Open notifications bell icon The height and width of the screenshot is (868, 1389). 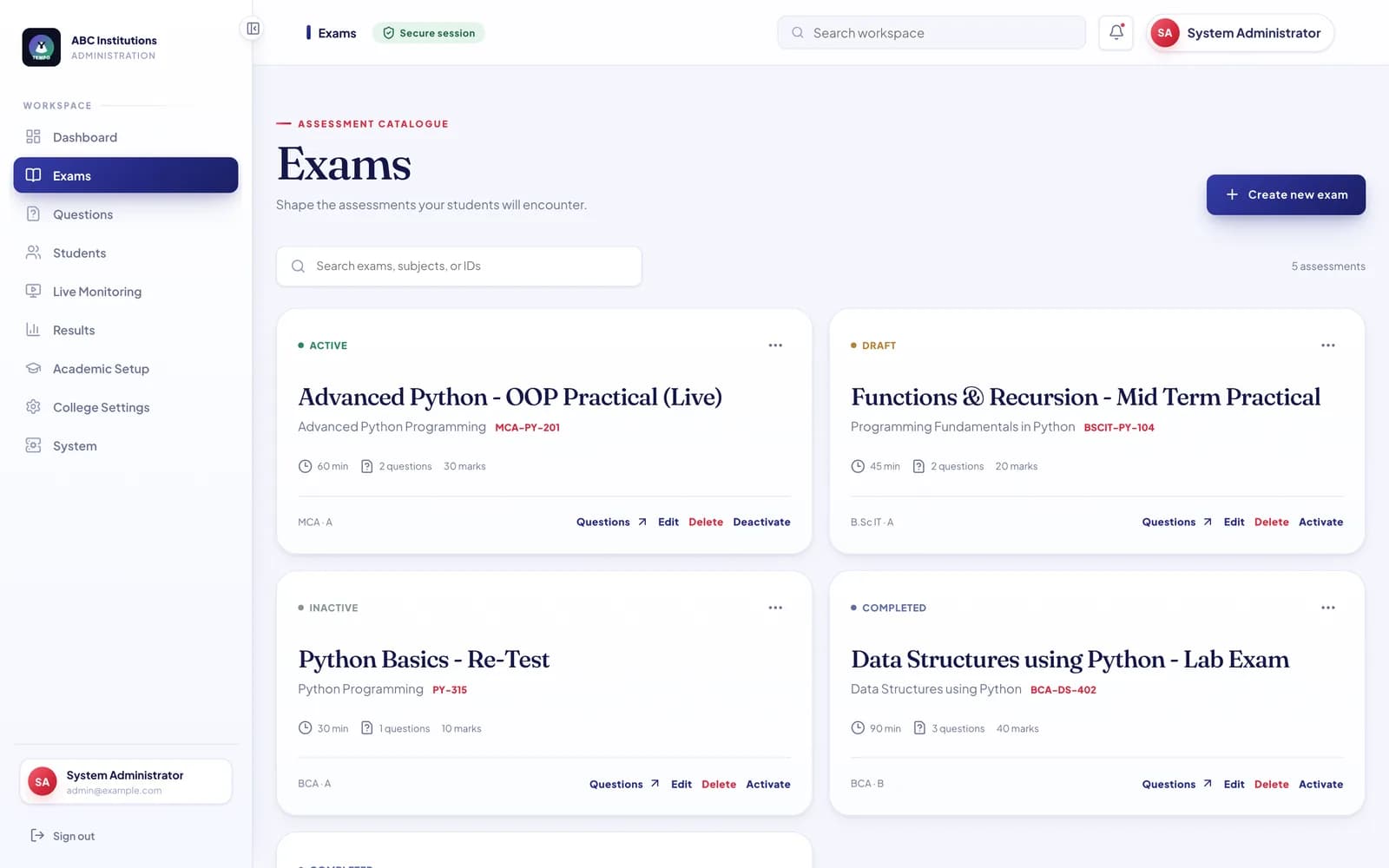point(1116,33)
